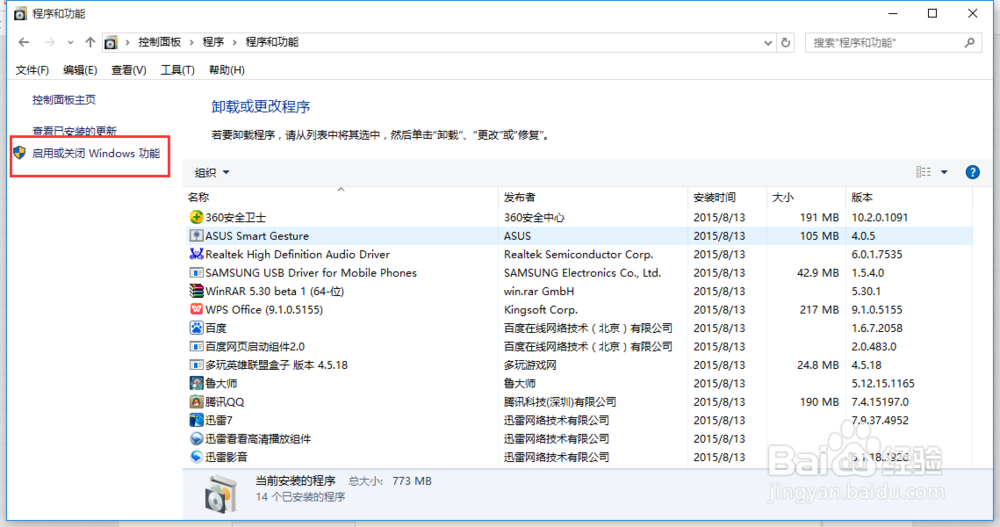The height and width of the screenshot is (527, 1000).
Task: Click the 鲁大师 icon
Action: pos(196,383)
